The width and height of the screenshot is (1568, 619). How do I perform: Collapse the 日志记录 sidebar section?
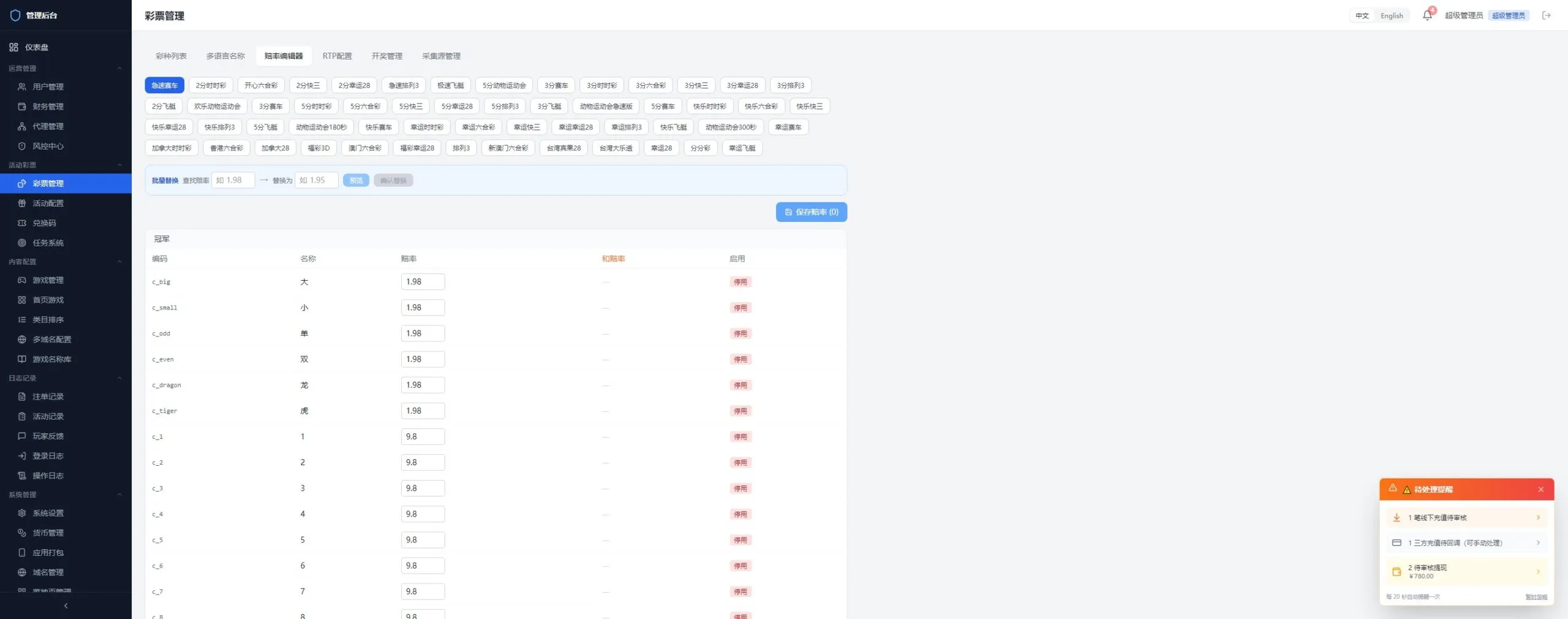coord(119,378)
